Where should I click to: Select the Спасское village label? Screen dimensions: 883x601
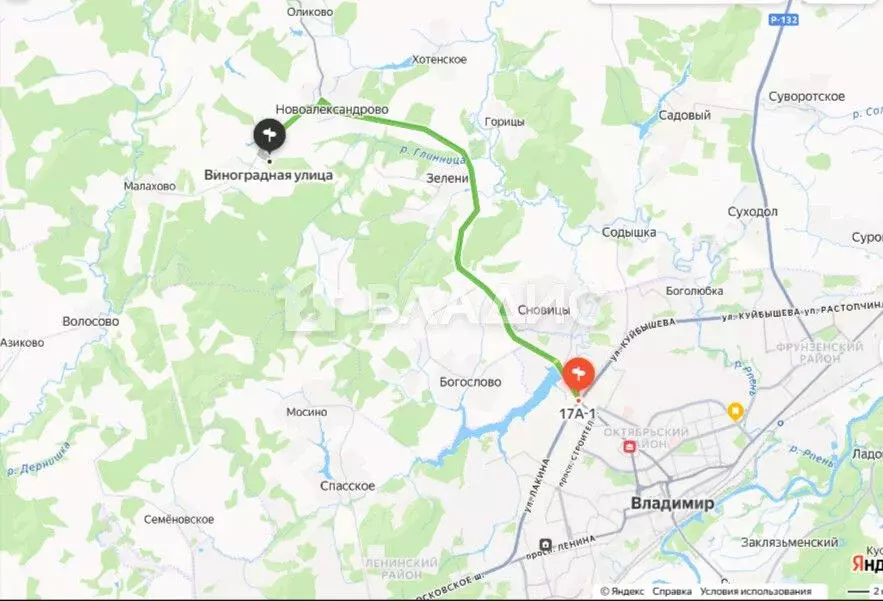[x=347, y=486]
